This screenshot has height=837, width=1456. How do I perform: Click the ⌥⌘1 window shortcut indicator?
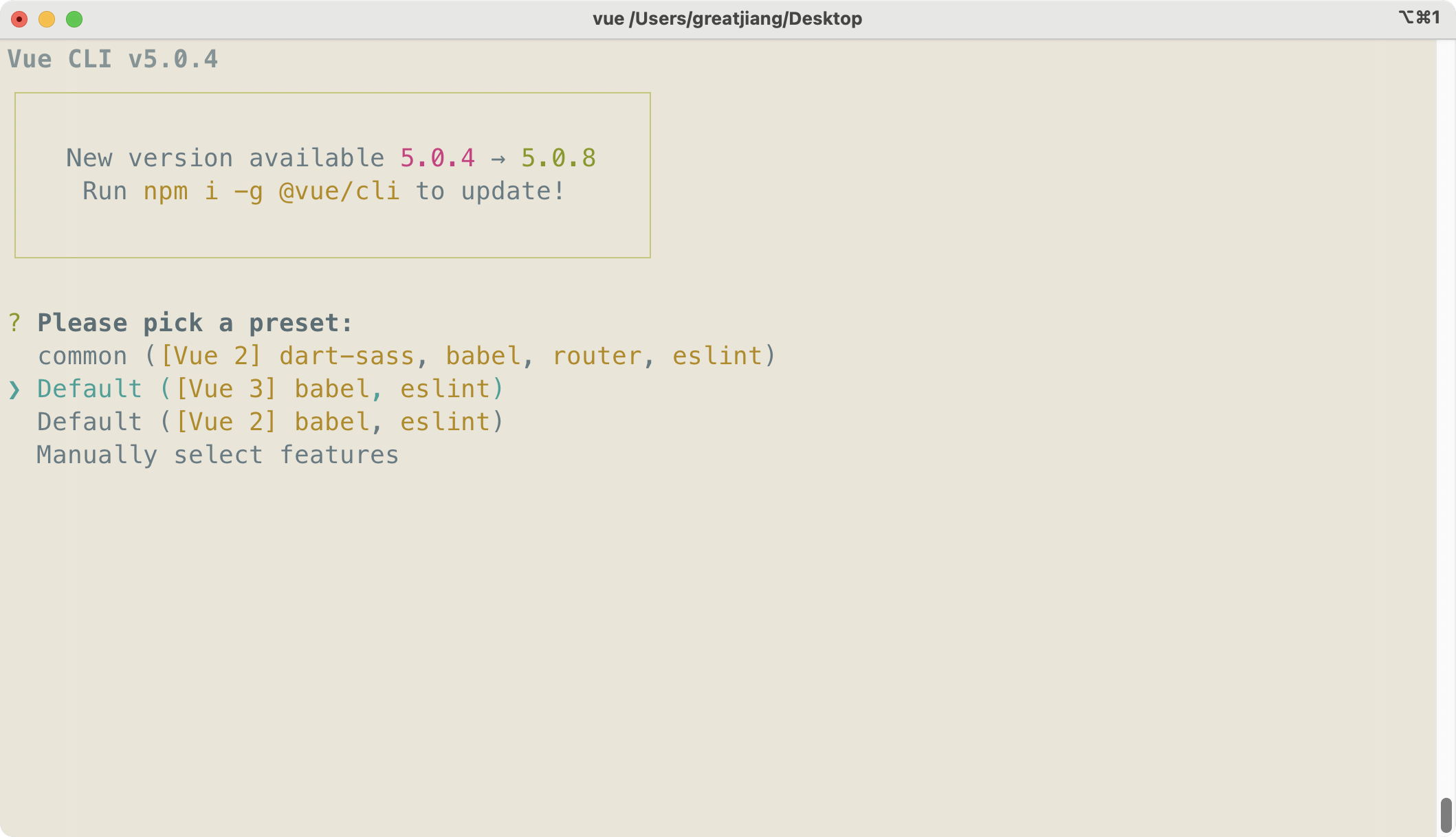tap(1419, 18)
